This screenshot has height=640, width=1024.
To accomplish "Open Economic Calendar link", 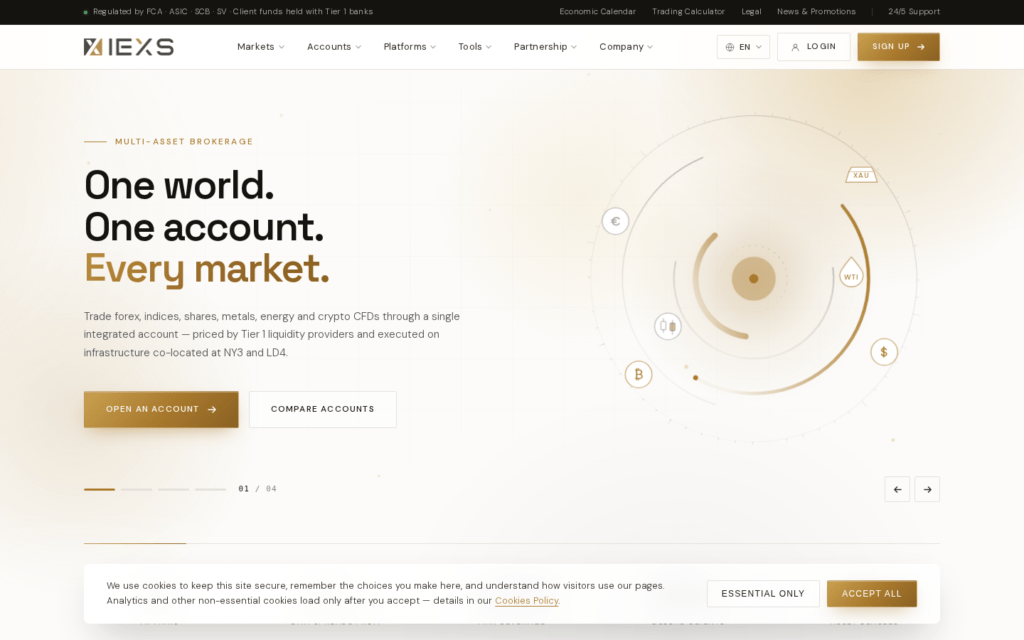I will pos(598,12).
